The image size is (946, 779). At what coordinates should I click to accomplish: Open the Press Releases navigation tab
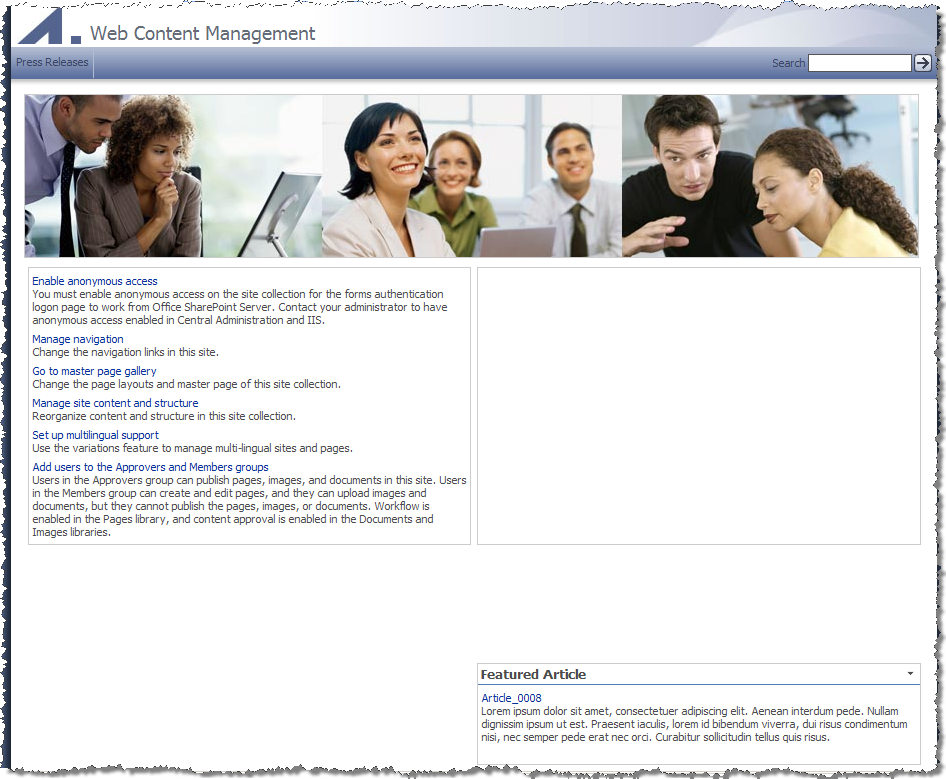[x=52, y=62]
